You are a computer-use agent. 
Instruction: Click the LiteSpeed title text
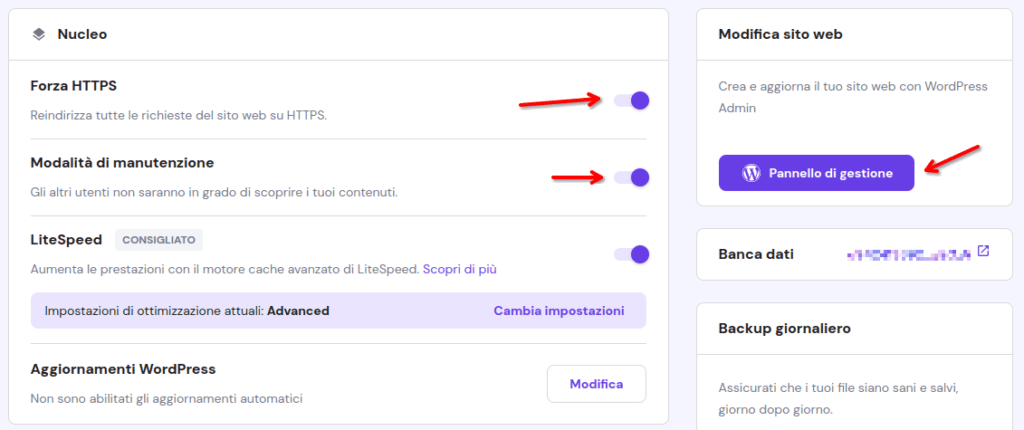66,240
